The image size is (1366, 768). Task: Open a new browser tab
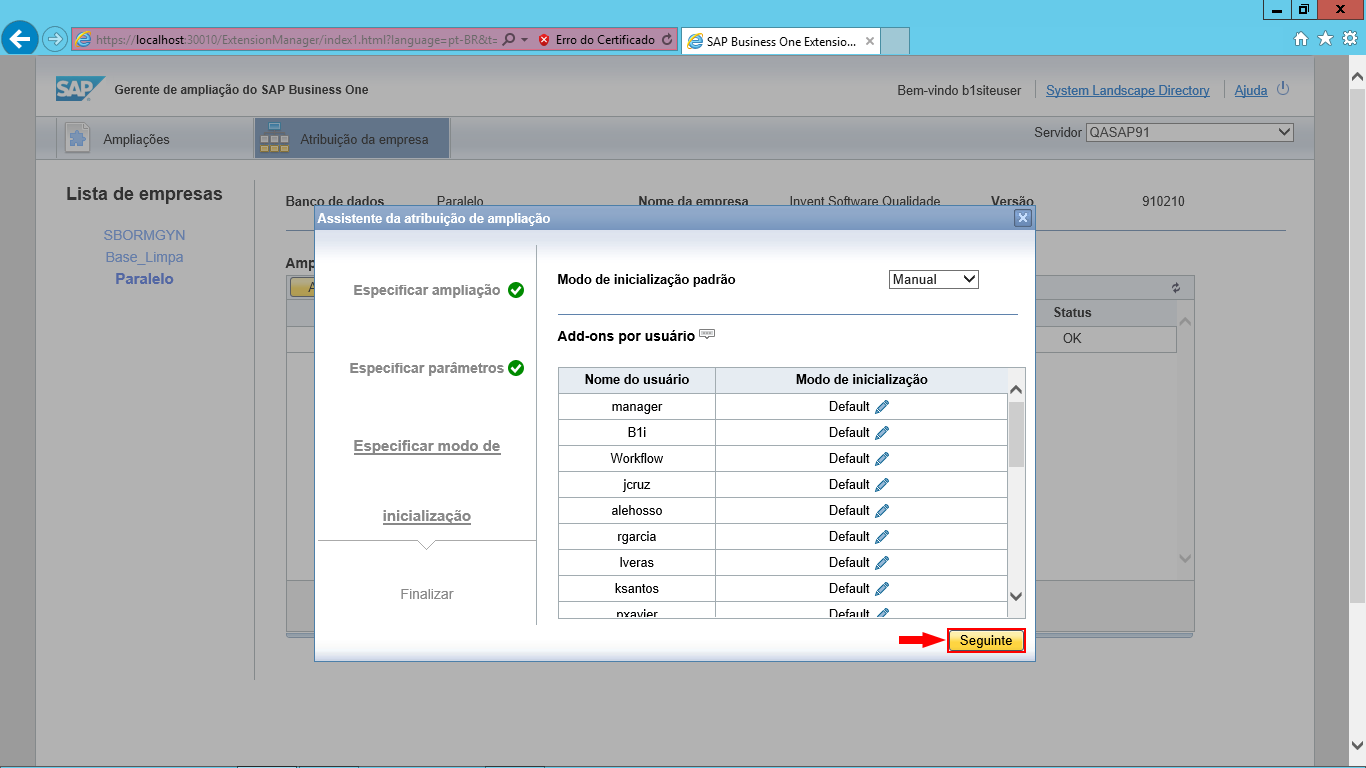tap(895, 42)
